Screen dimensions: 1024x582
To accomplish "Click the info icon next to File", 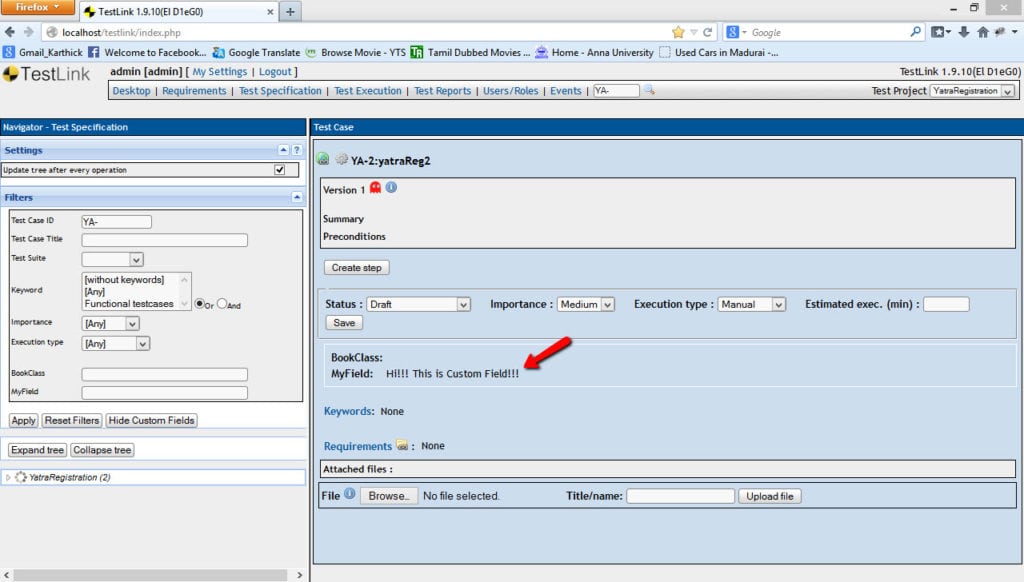I will 350,494.
